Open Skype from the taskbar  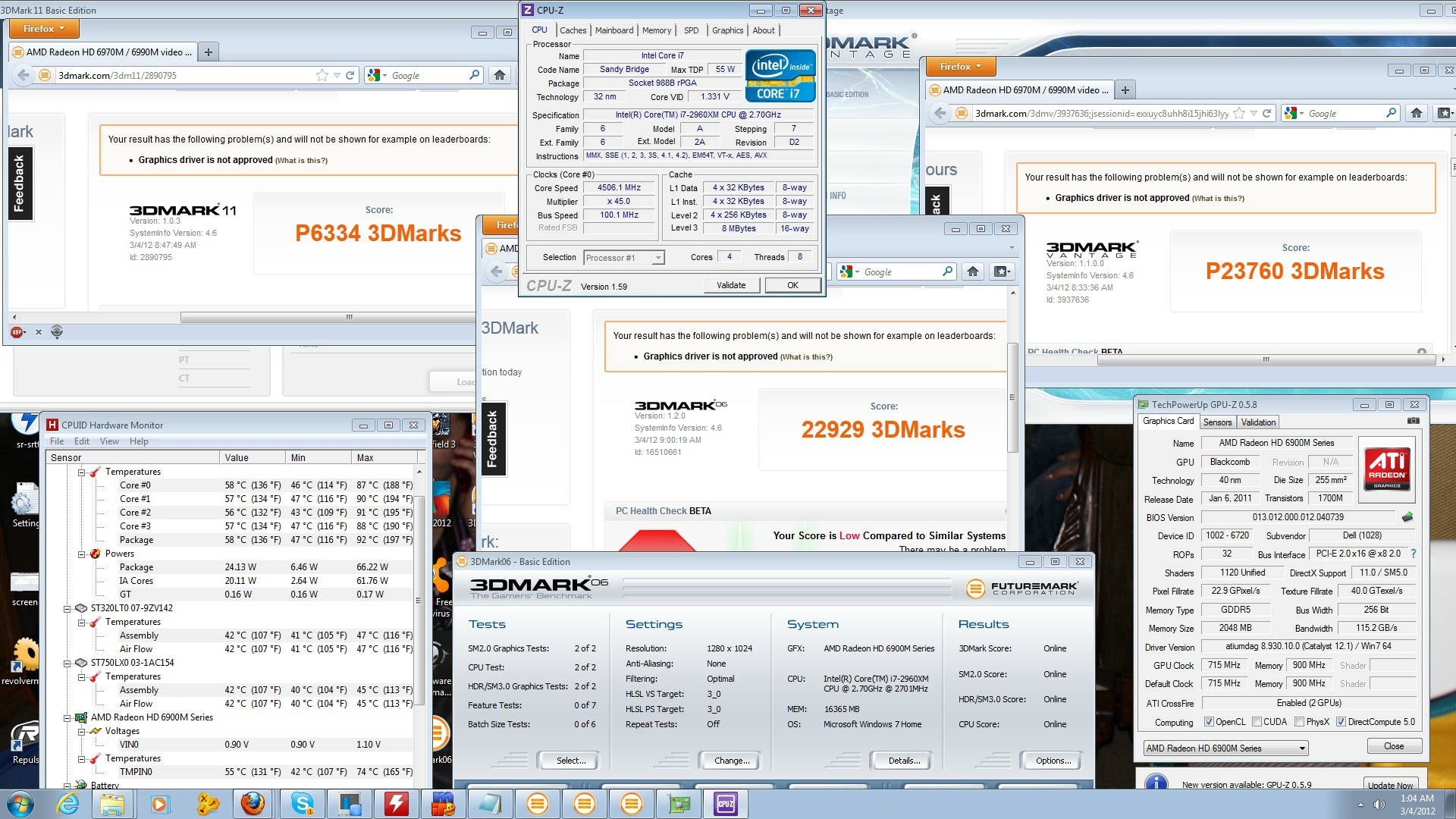tap(303, 803)
